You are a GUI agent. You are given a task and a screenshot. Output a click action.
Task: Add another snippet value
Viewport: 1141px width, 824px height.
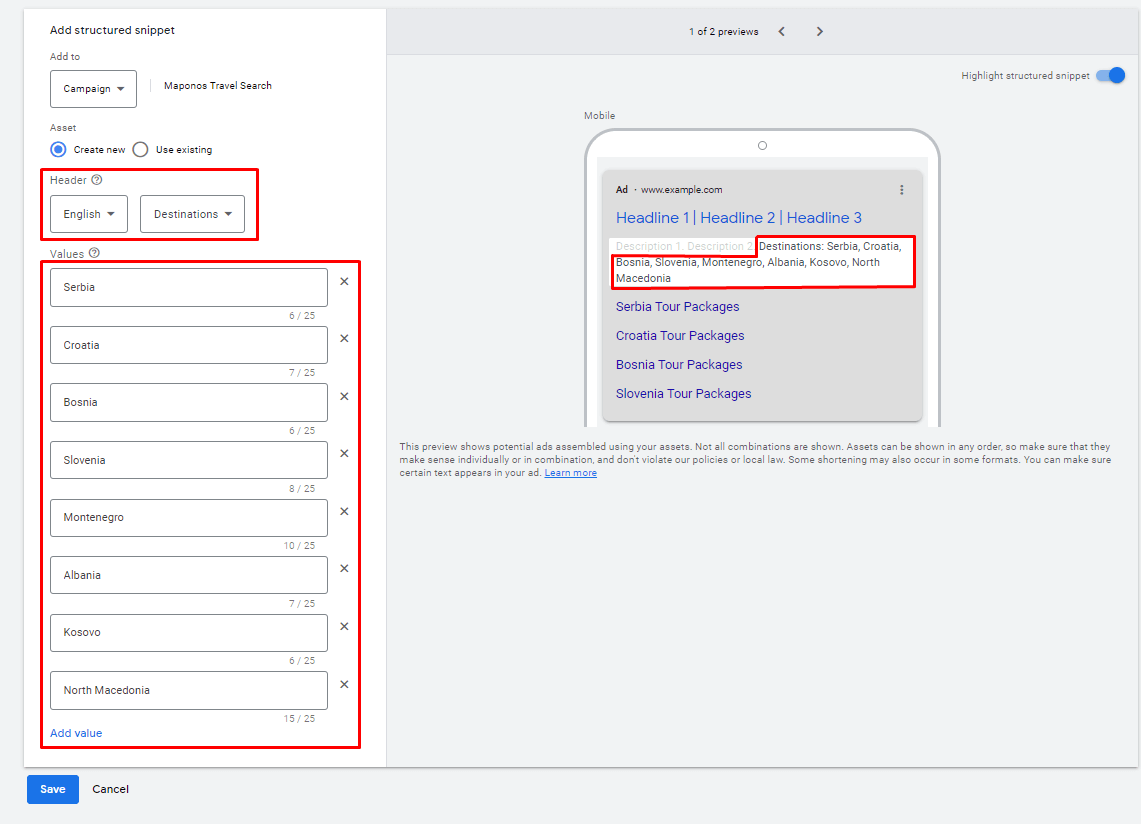click(x=76, y=733)
